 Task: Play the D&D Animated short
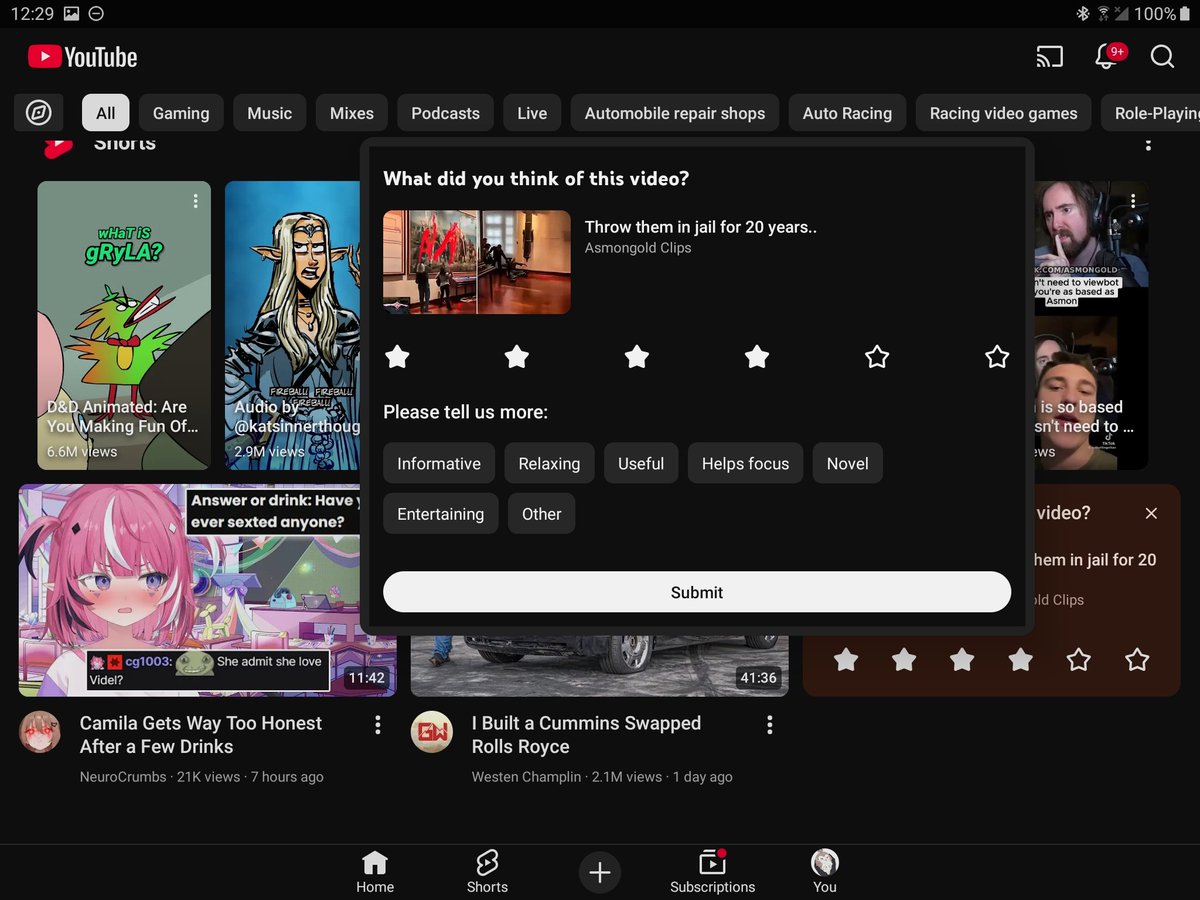tap(124, 325)
